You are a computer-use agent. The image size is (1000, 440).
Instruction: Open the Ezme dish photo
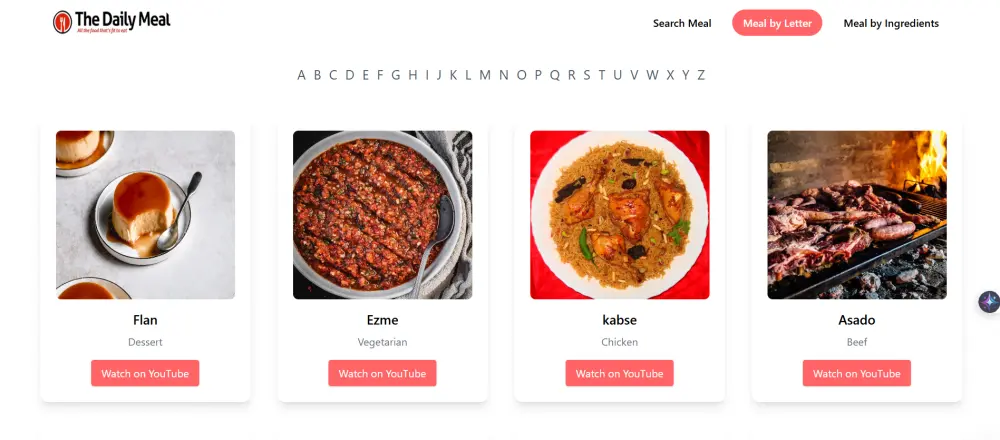(x=383, y=215)
